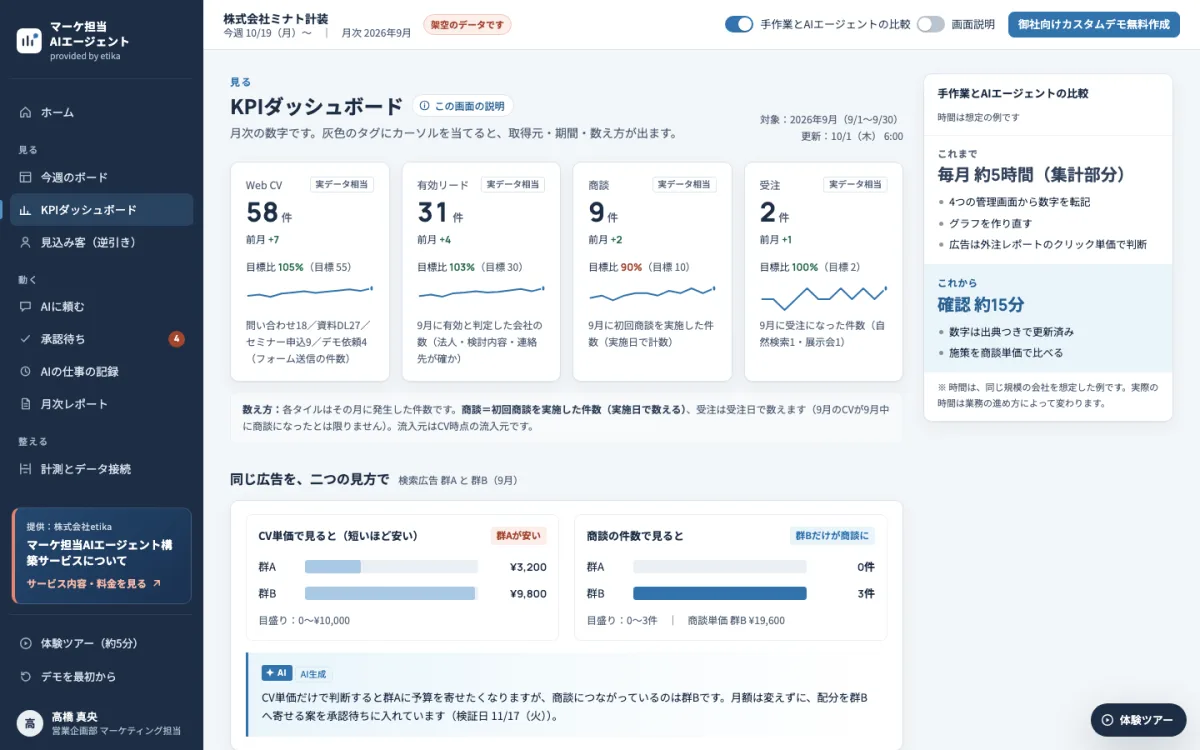The width and height of the screenshot is (1200, 750).
Task: Click the AIの仕事の記録 clock icon
Action: coord(26,371)
